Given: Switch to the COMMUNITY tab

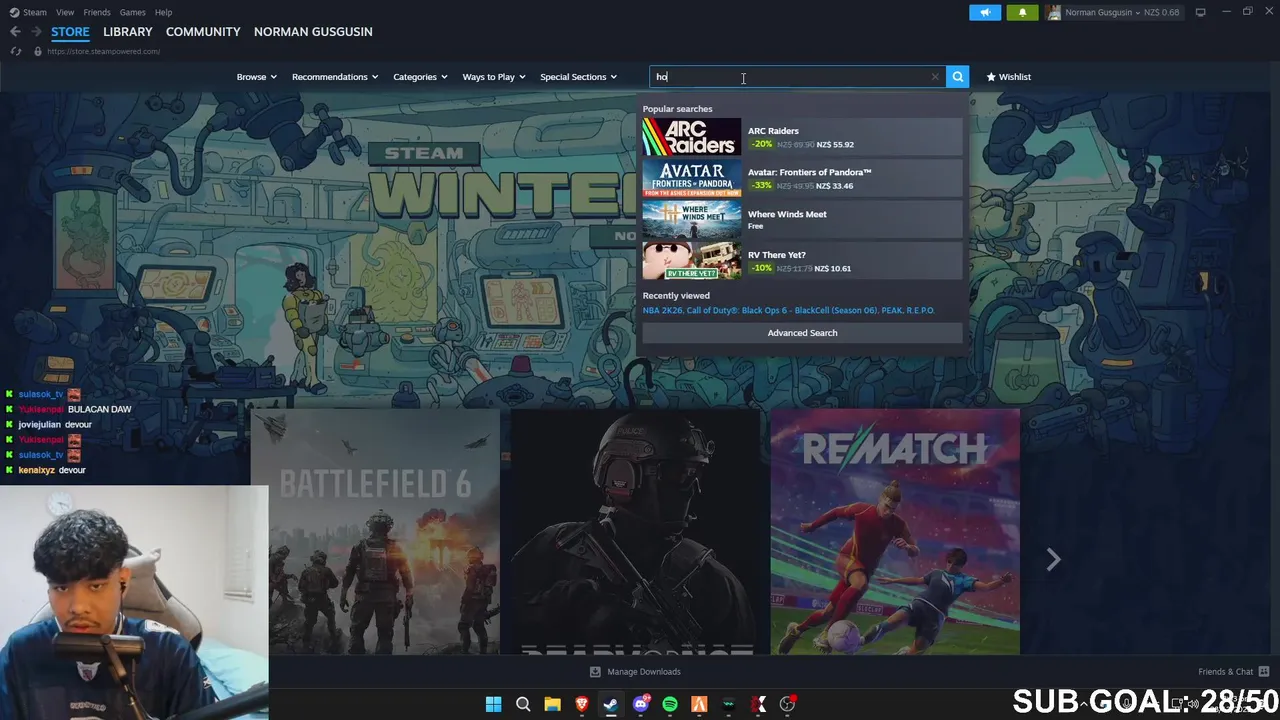Looking at the screenshot, I should coord(203,32).
